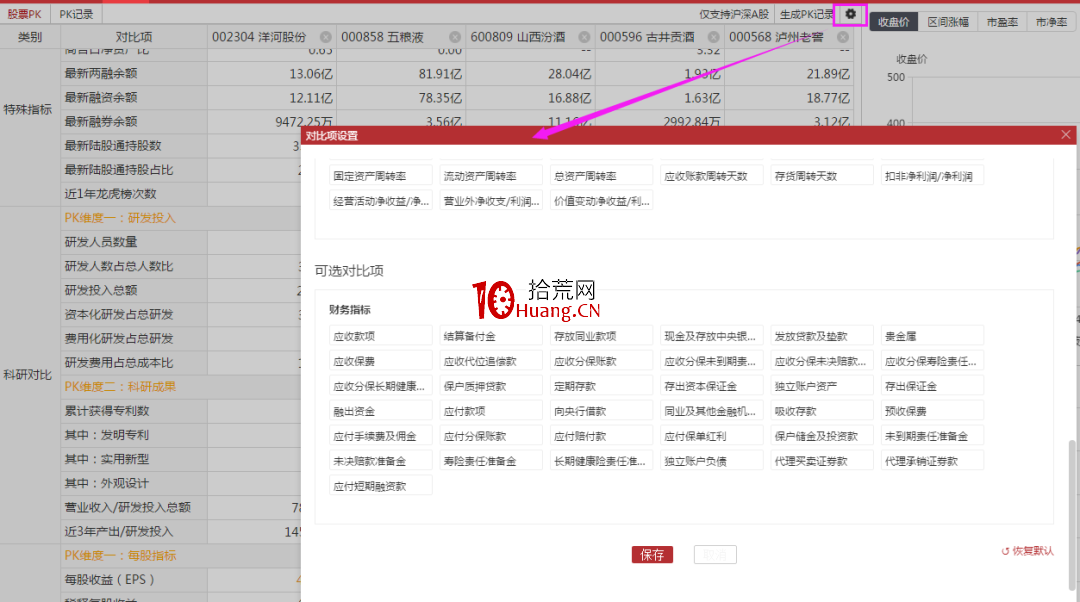Open comparison settings gear icon
This screenshot has height=602, width=1080.
851,14
